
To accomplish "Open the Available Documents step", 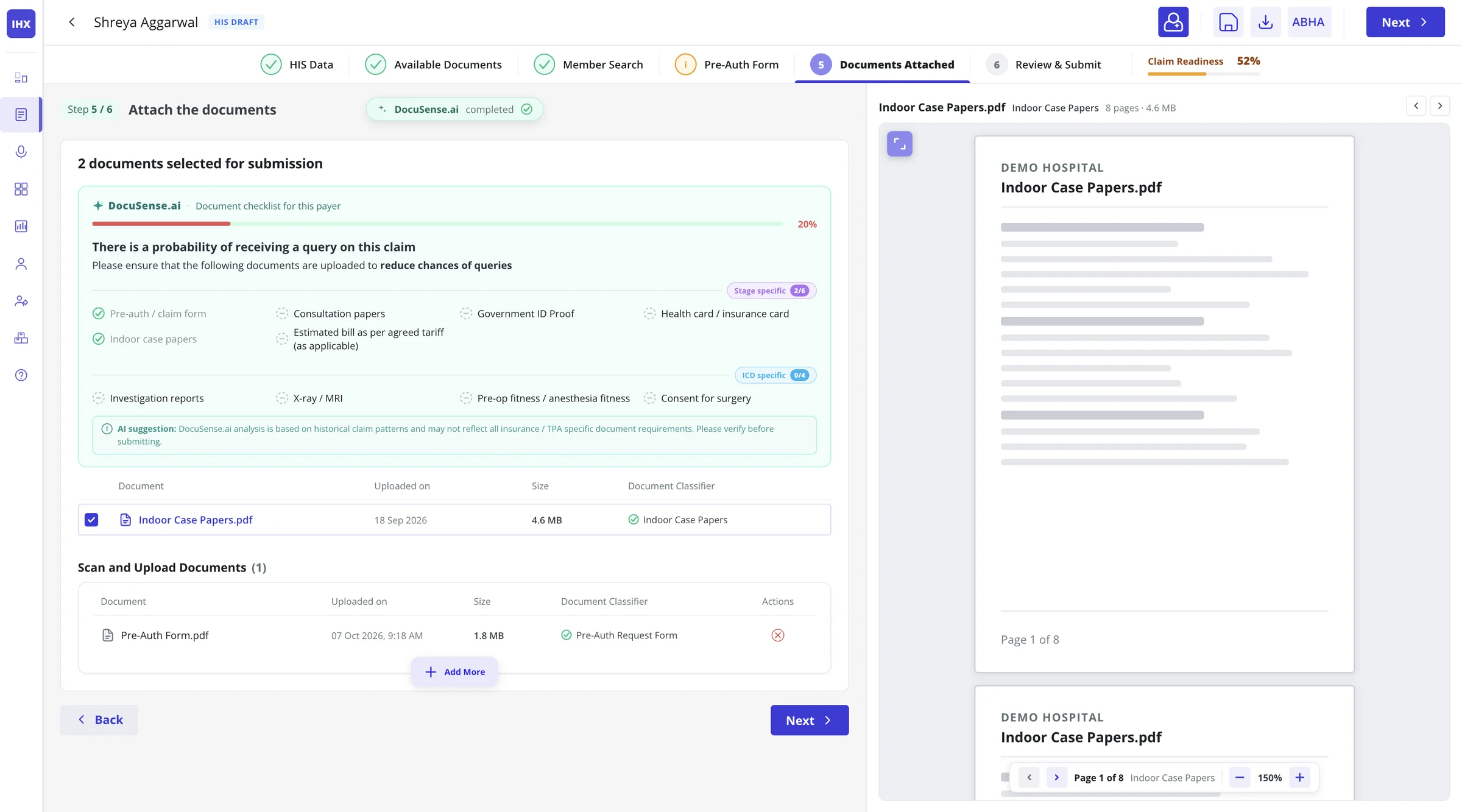I will tap(433, 65).
